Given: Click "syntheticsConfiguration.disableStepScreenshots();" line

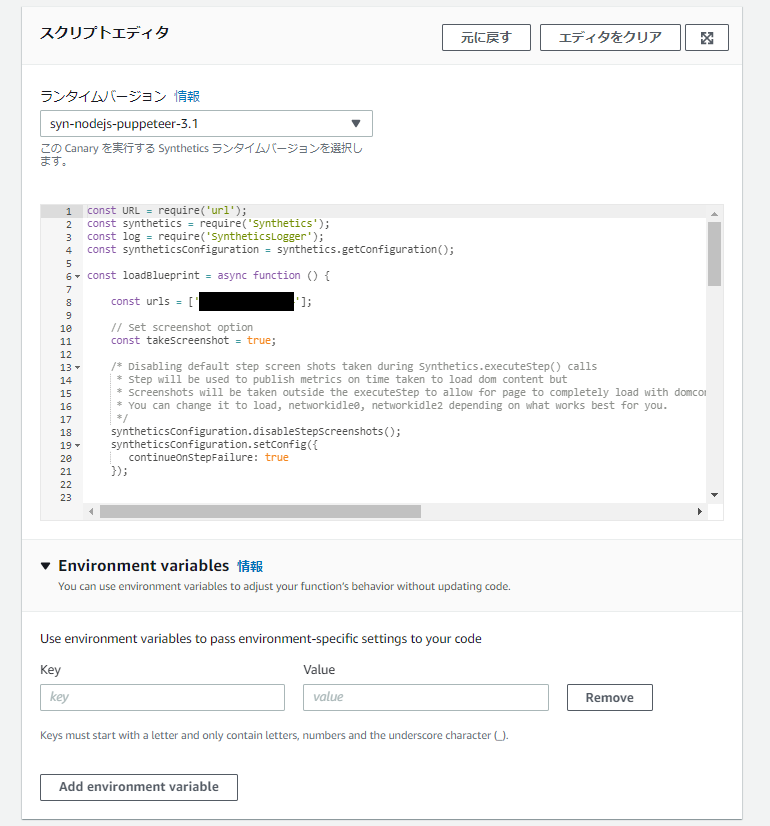Looking at the screenshot, I should pyautogui.click(x=256, y=431).
